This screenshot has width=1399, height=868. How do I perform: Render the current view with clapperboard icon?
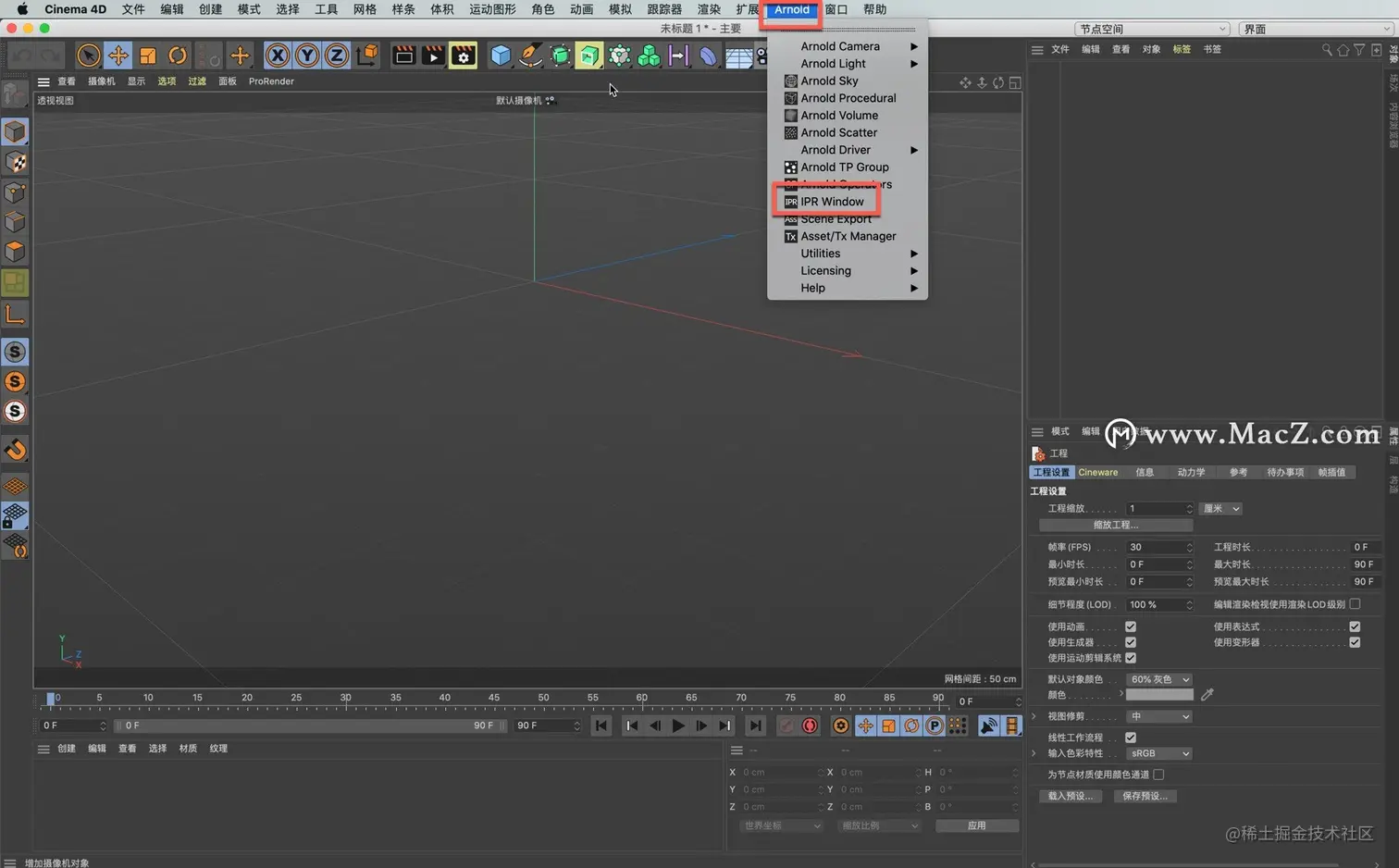(x=403, y=56)
